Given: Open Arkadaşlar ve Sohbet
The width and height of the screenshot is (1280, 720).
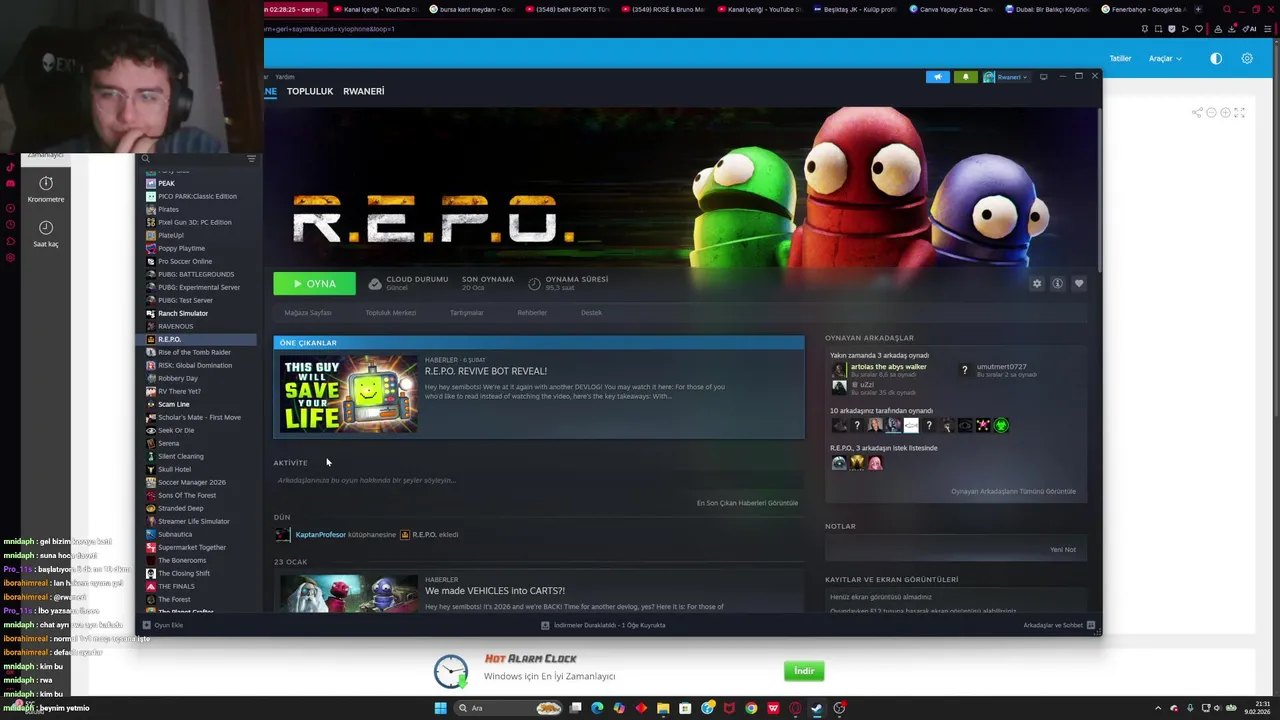Looking at the screenshot, I should [1059, 625].
